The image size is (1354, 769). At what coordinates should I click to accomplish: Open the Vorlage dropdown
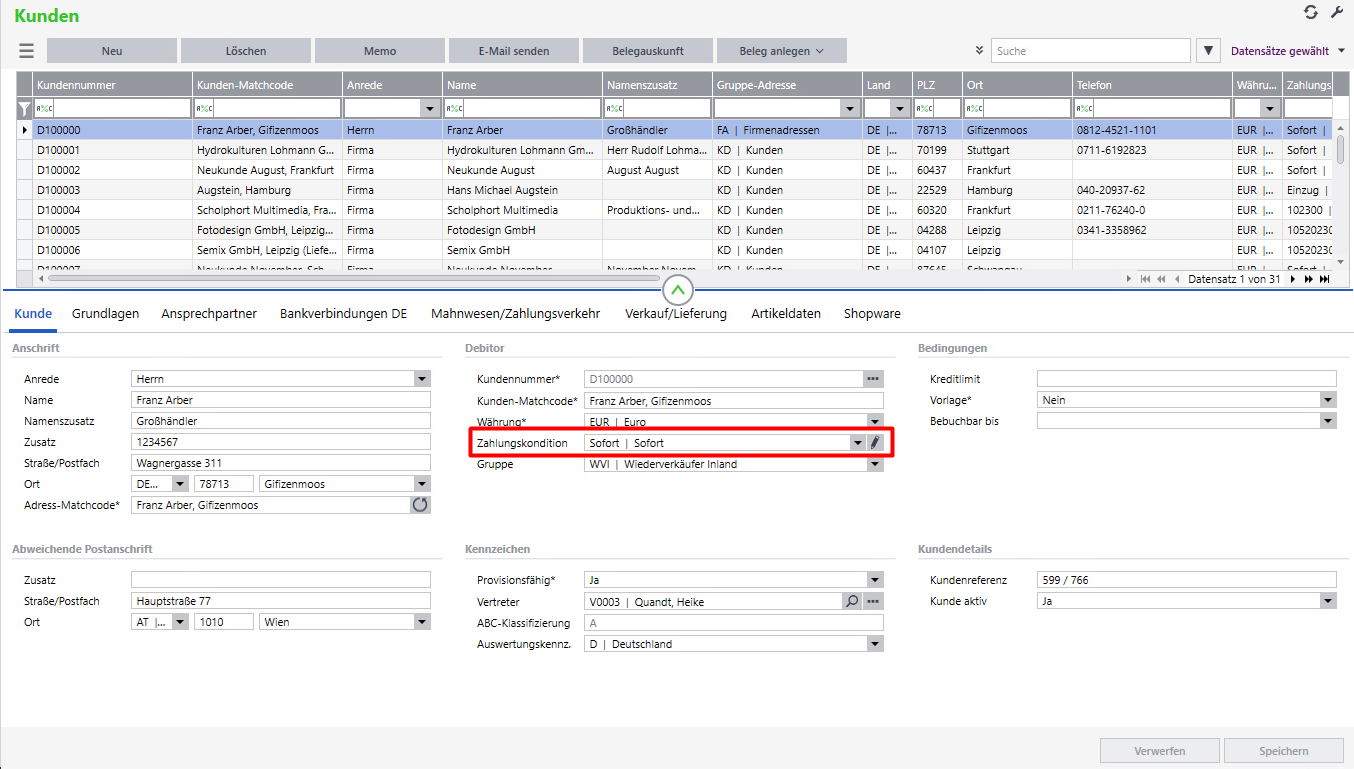pos(1328,400)
